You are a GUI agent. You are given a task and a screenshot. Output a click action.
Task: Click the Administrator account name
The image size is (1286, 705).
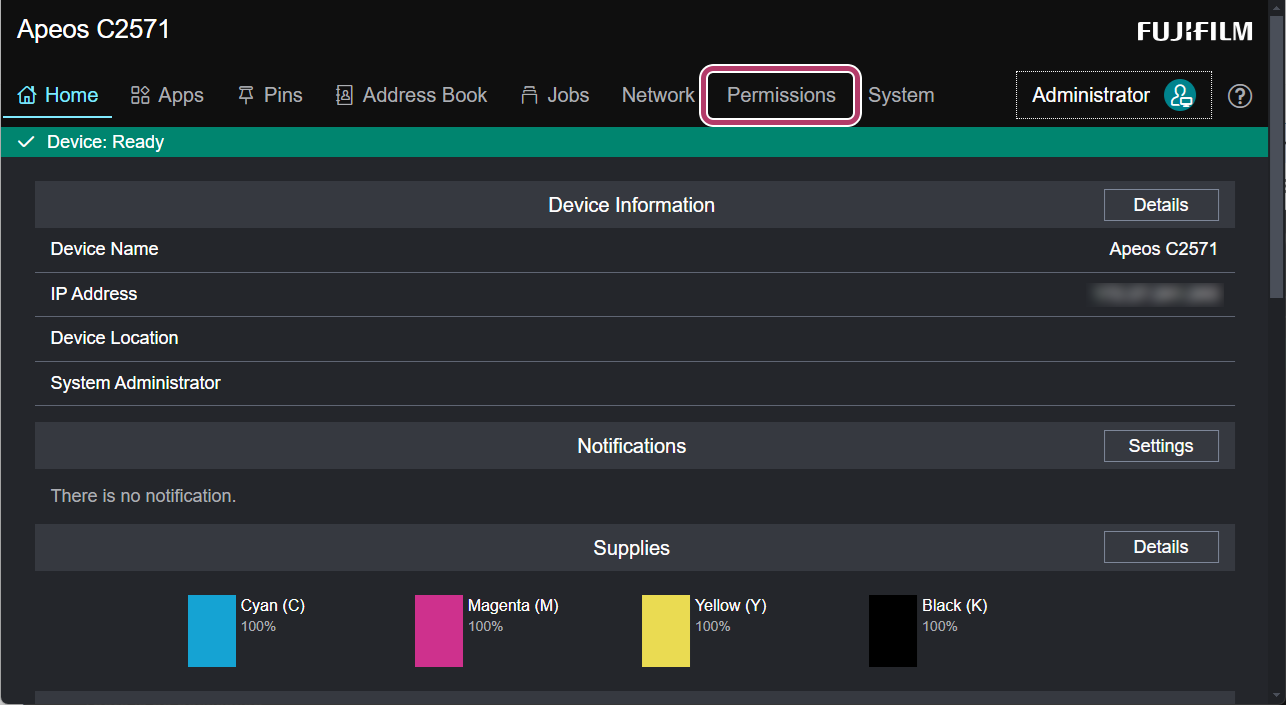pyautogui.click(x=1091, y=95)
